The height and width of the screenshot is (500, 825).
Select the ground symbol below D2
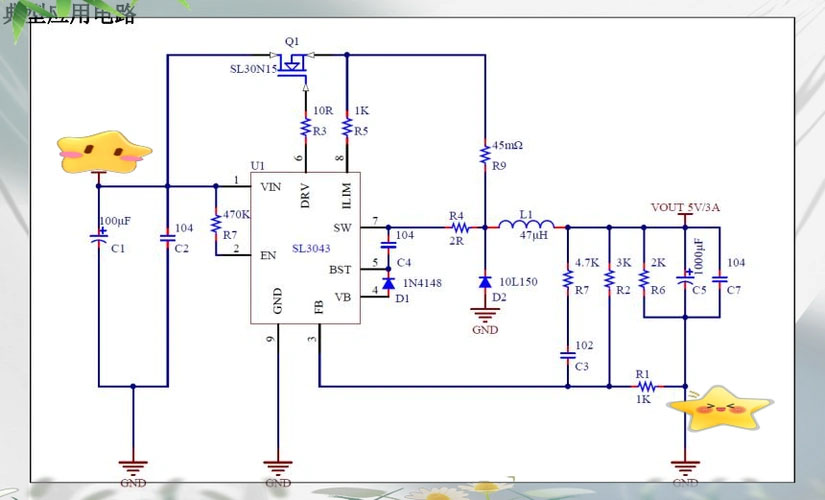pos(485,315)
